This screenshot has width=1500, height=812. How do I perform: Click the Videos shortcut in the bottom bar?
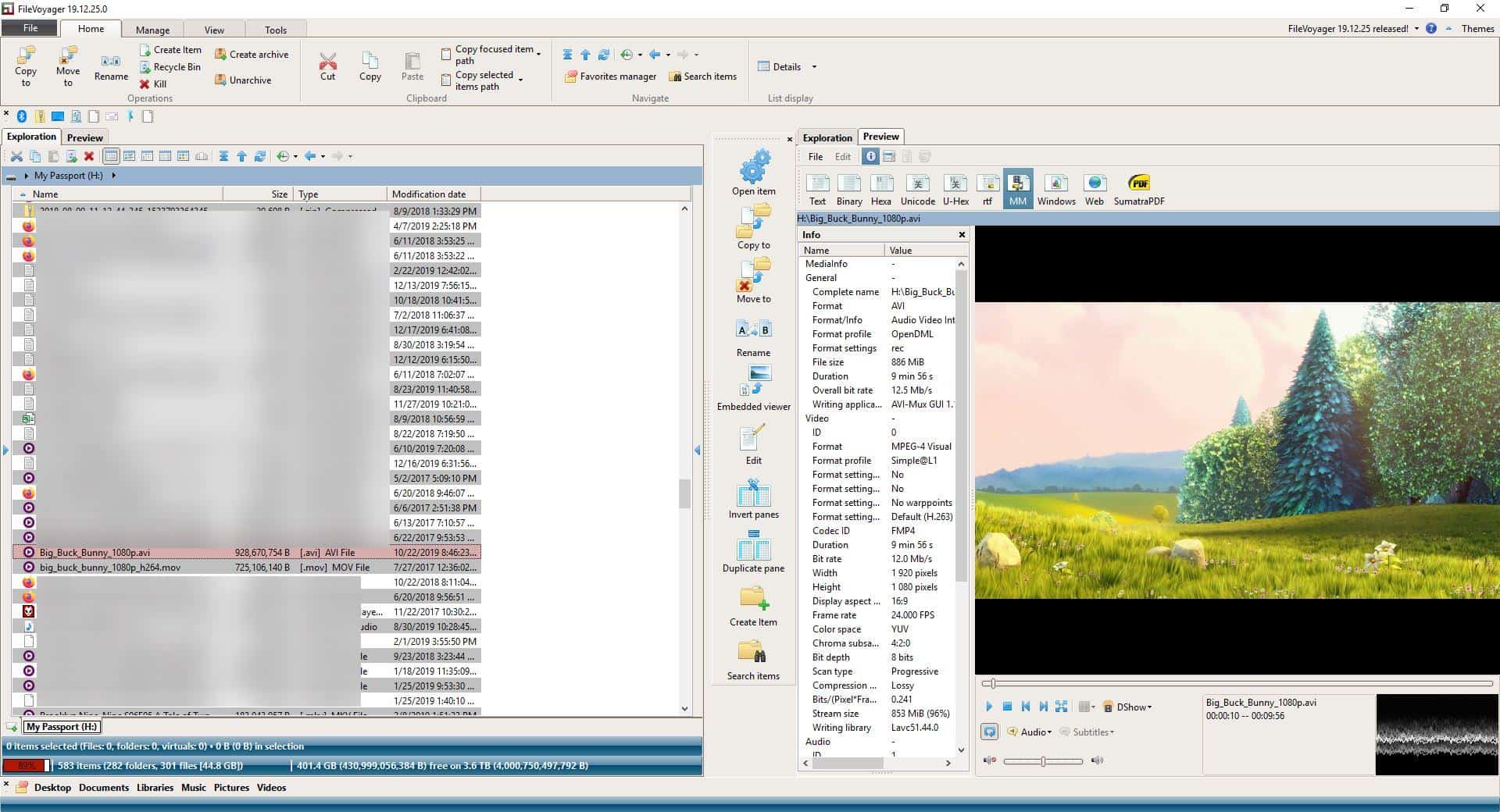(x=271, y=787)
